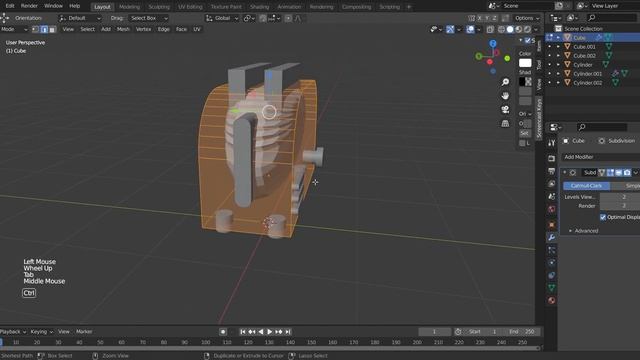Open the Render properties tab icon
Image resolution: width=640 pixels, height=360 pixels.
(x=551, y=158)
